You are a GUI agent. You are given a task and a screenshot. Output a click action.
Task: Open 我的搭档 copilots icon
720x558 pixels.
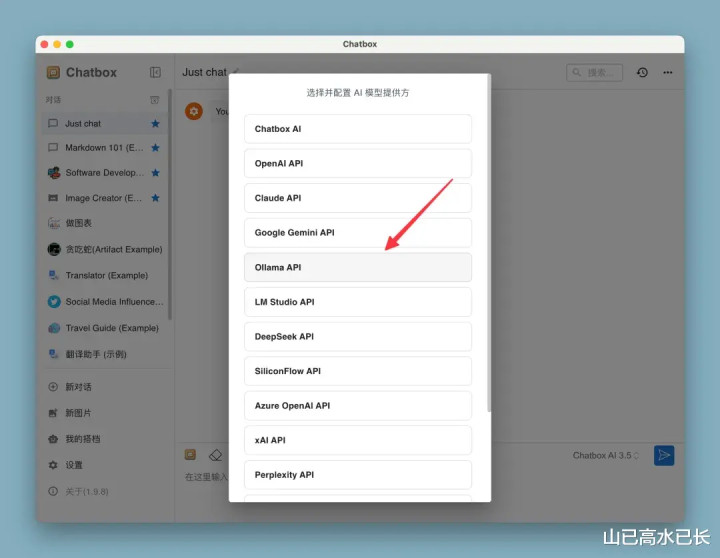53,439
